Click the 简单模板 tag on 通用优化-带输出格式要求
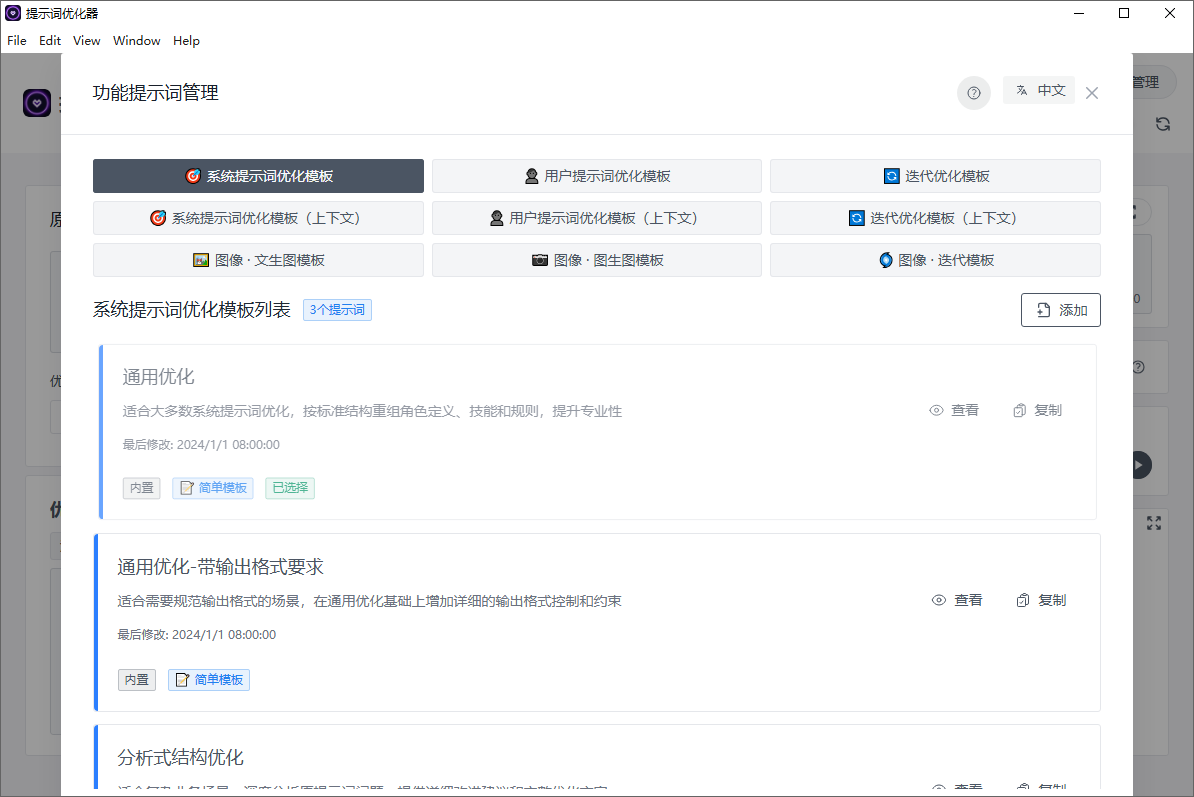1194x797 pixels. click(208, 680)
